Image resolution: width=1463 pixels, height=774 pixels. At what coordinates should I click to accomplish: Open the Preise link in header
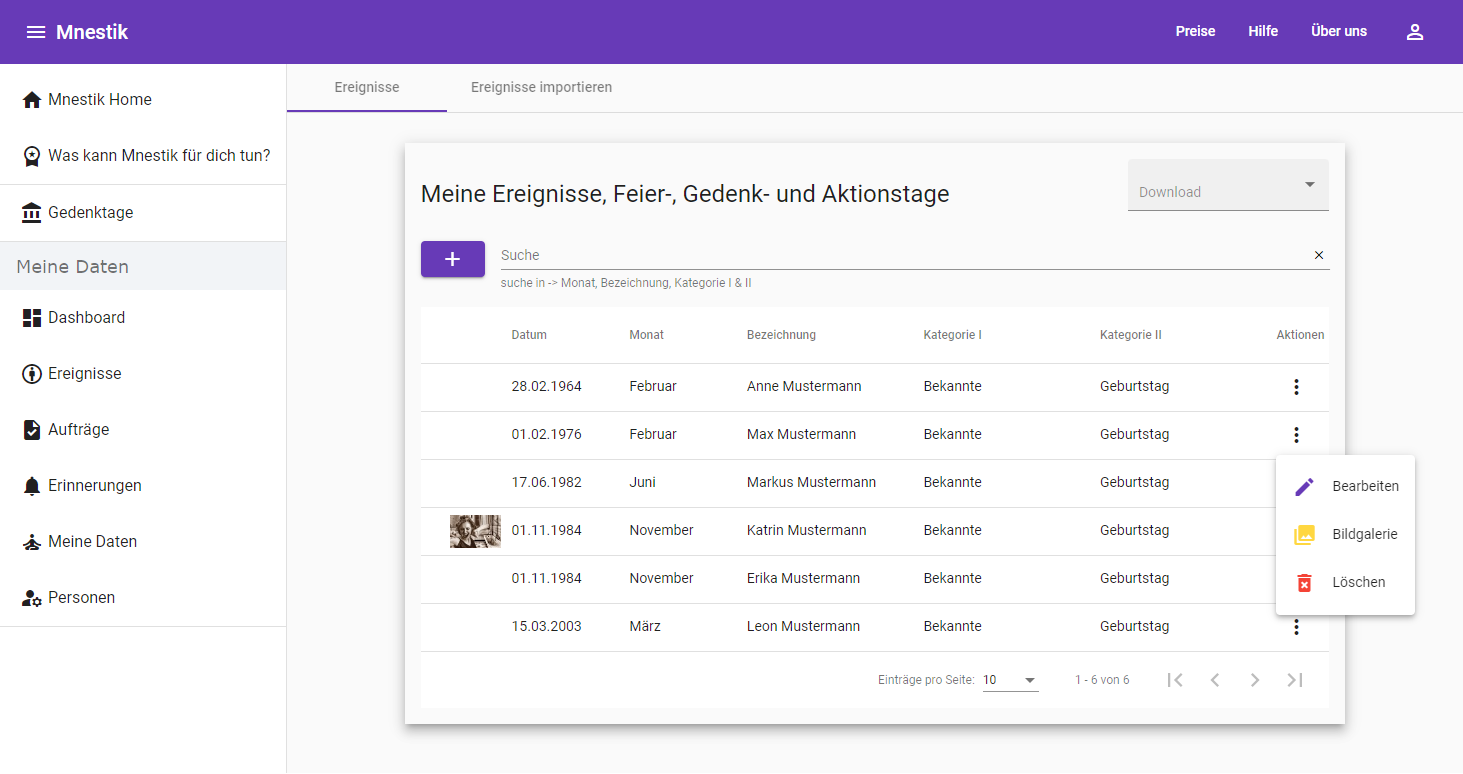pos(1195,32)
